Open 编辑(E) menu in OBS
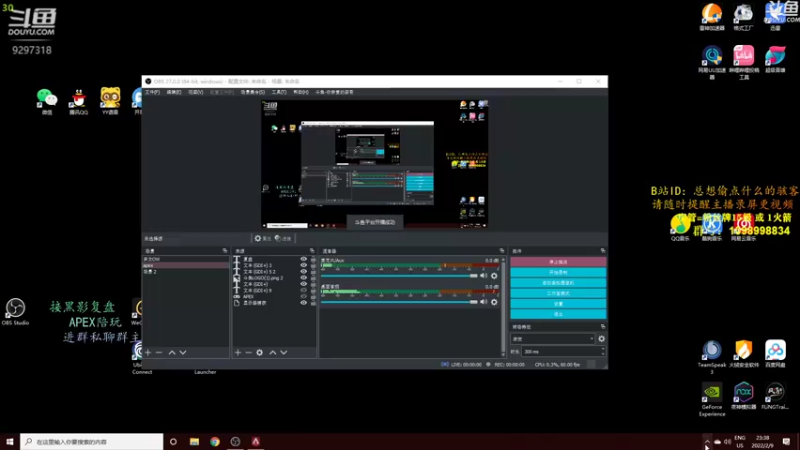The height and width of the screenshot is (450, 800). click(174, 92)
